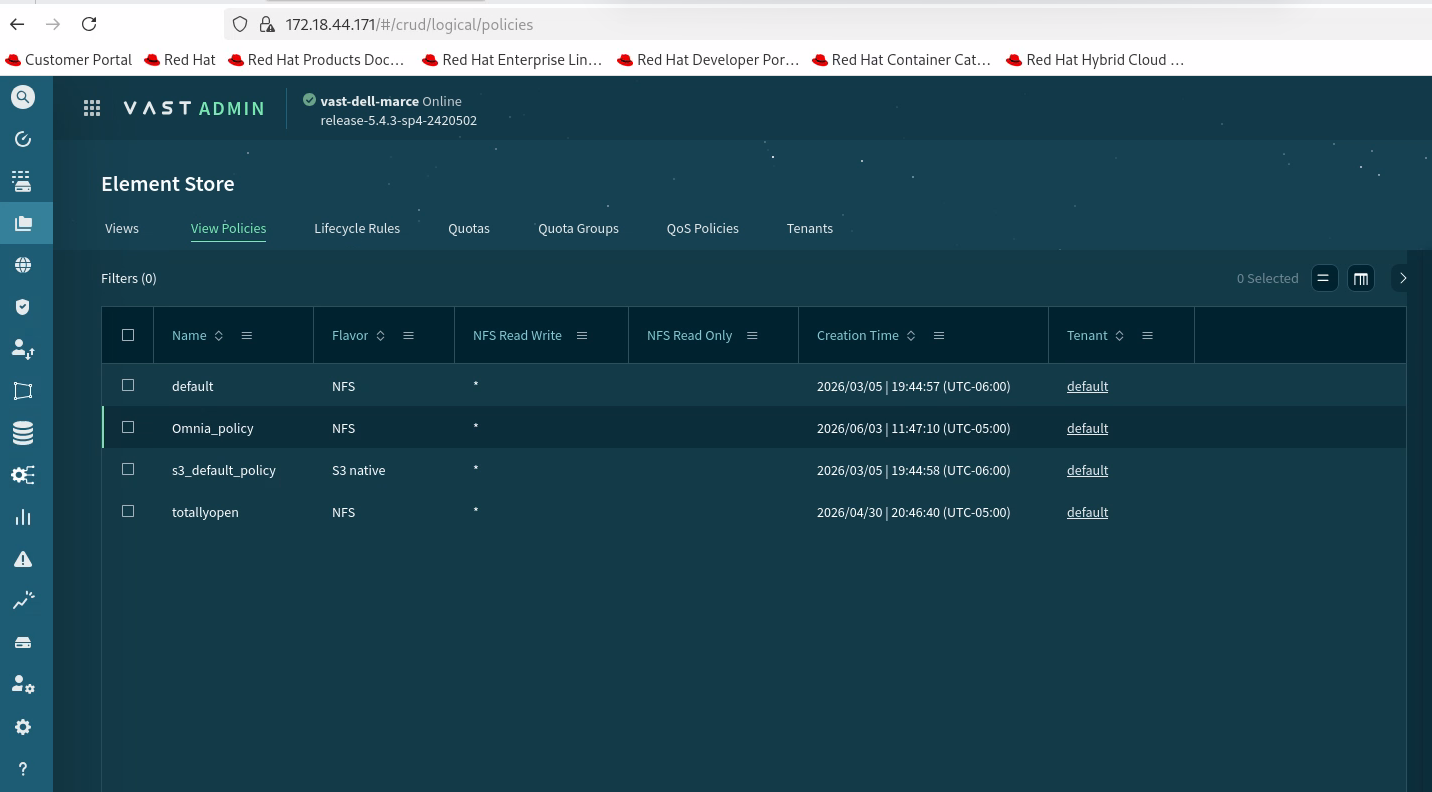Viewport: 1432px width, 792px height.
Task: Click the activity trend line icon
Action: 23,600
